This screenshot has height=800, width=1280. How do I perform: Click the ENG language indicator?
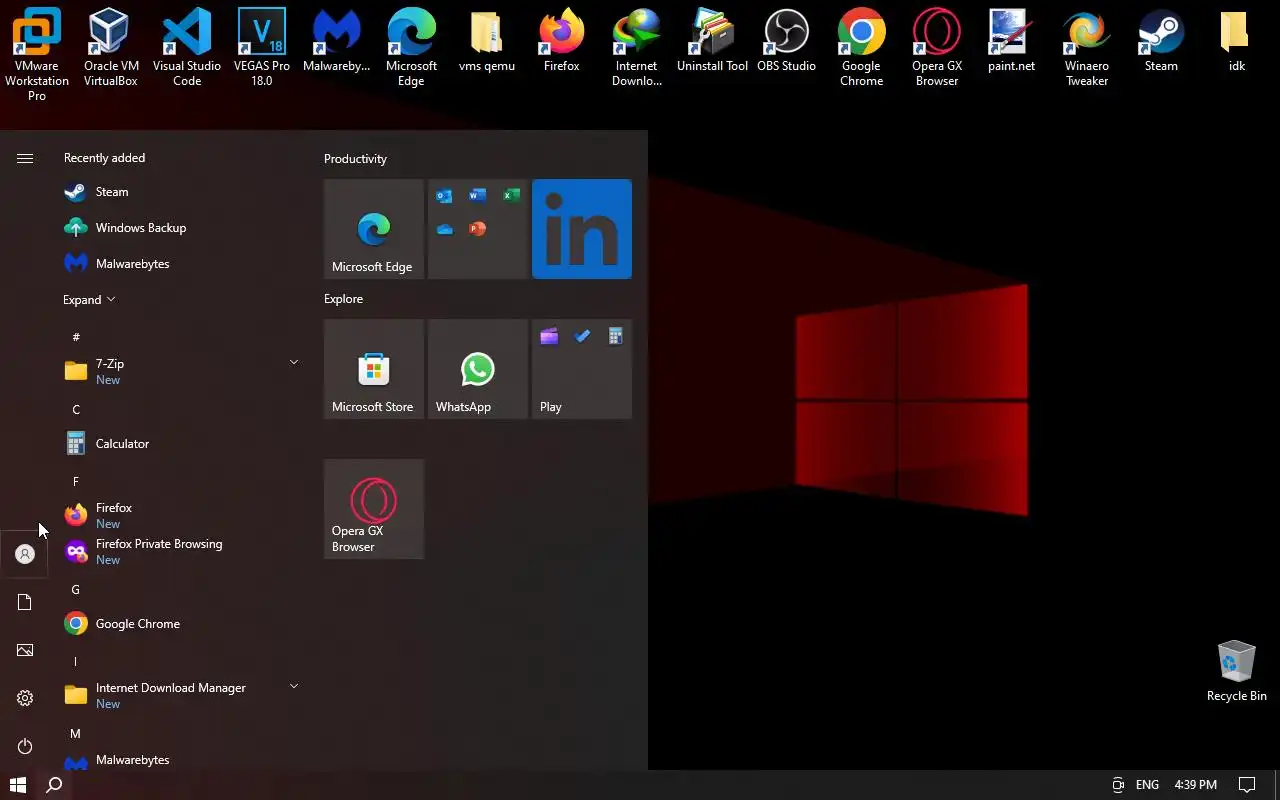(x=1147, y=785)
